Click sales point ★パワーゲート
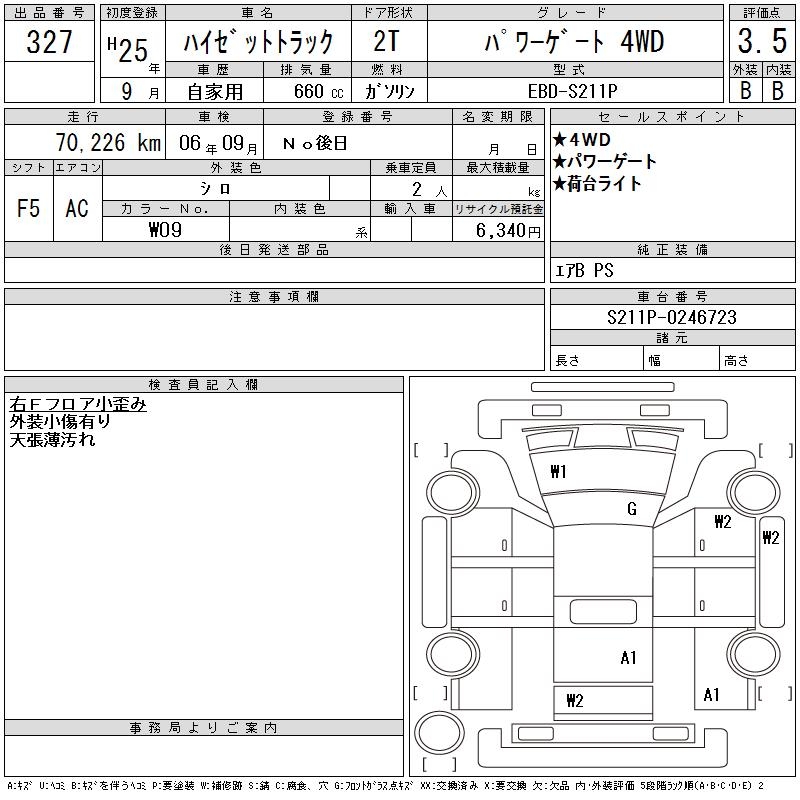The width and height of the screenshot is (800, 800). [x=604, y=161]
